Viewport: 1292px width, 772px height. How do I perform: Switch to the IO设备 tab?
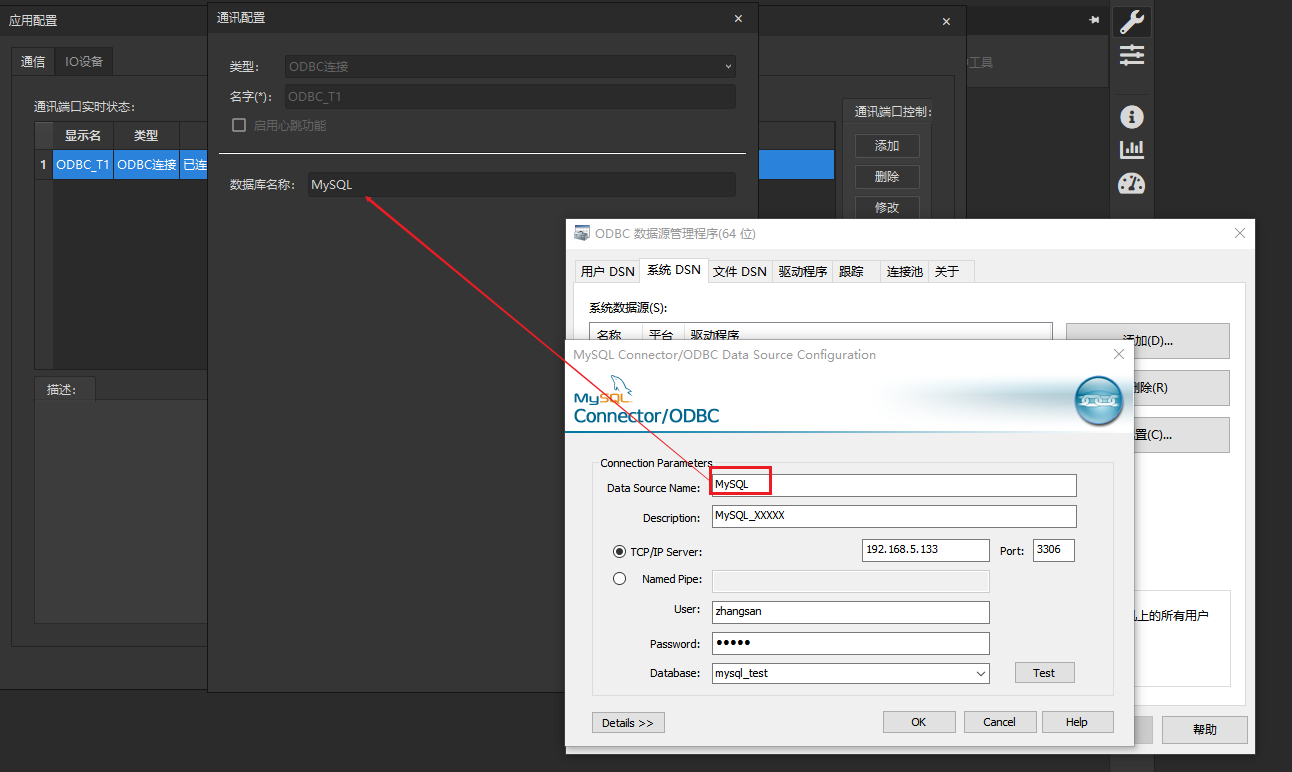tap(84, 61)
